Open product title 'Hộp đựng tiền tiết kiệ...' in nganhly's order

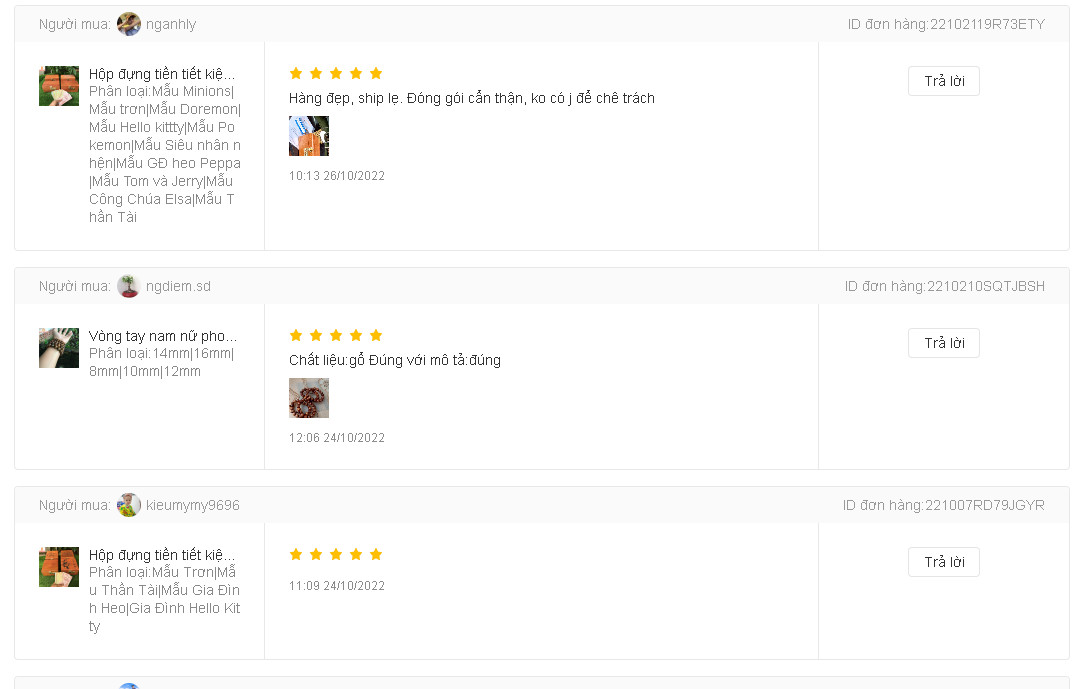pos(162,74)
